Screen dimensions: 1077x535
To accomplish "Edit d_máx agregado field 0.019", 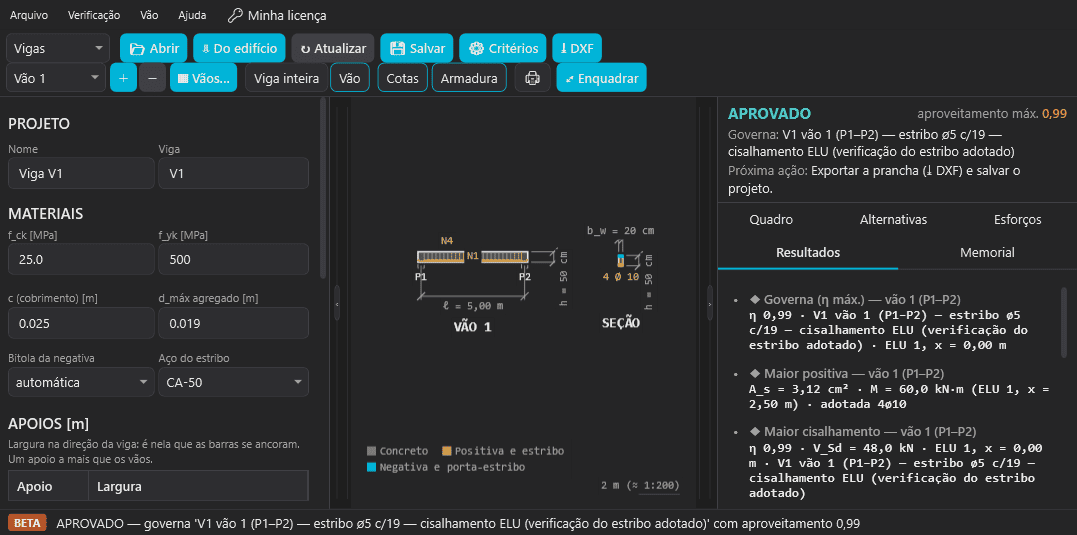I will pyautogui.click(x=233, y=323).
